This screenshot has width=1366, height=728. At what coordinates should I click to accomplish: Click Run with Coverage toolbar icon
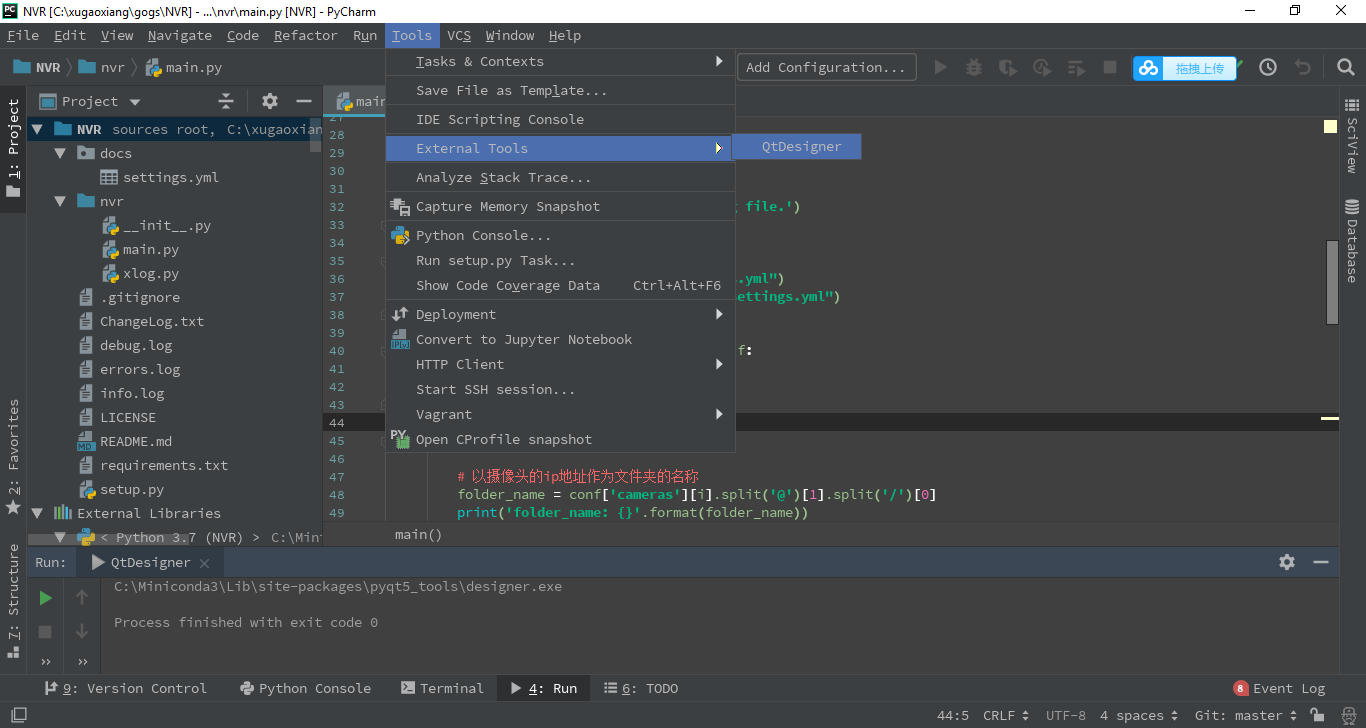point(1008,68)
